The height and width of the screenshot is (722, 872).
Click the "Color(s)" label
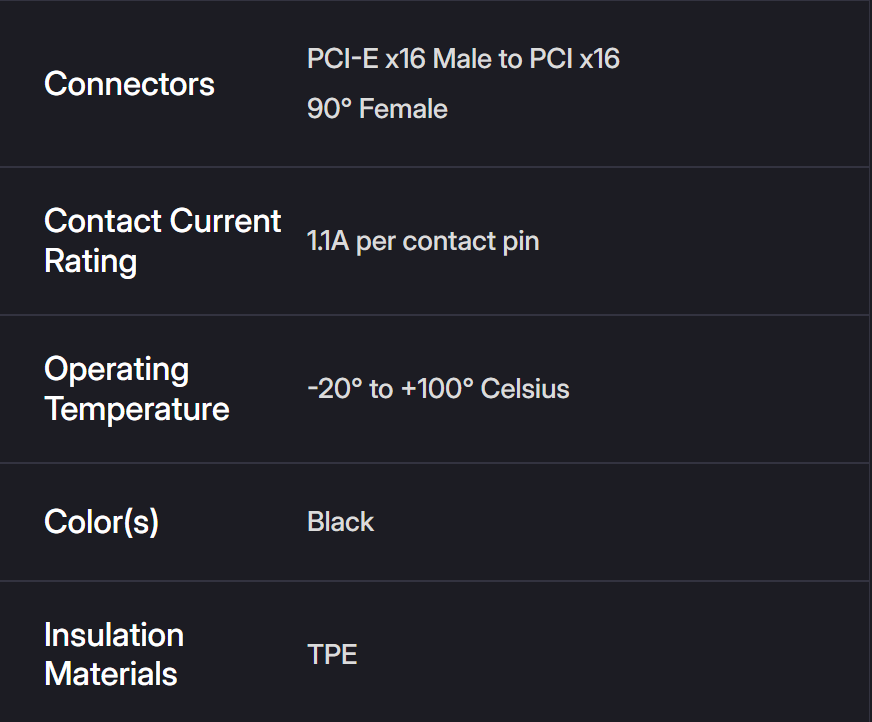coord(101,522)
